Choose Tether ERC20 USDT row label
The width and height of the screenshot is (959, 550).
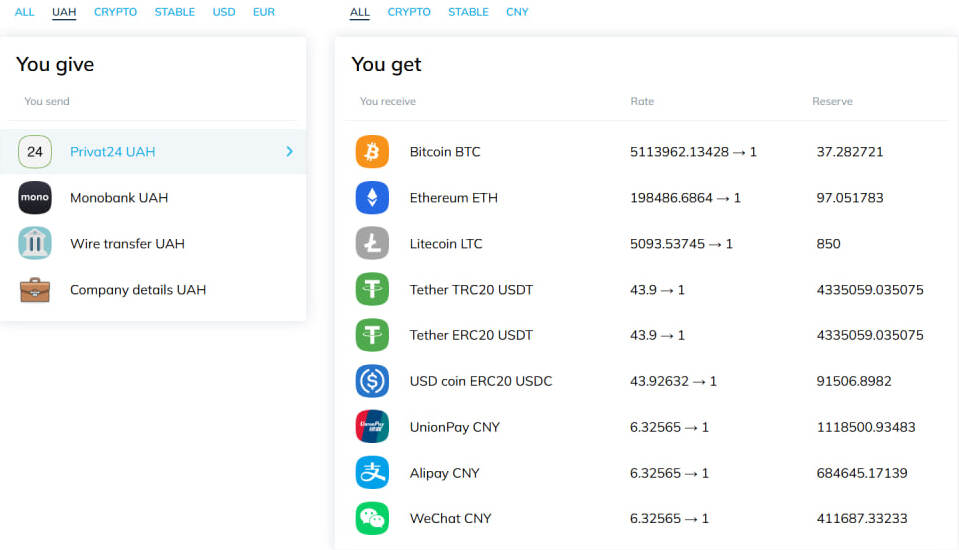tap(471, 335)
